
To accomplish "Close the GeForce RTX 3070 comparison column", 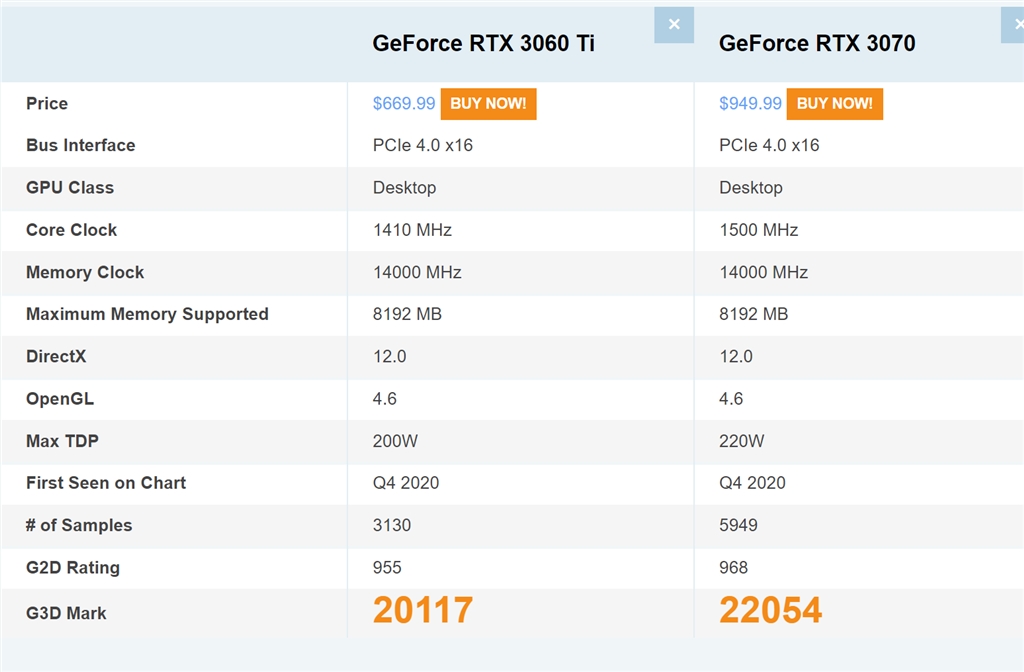I will click(1014, 24).
